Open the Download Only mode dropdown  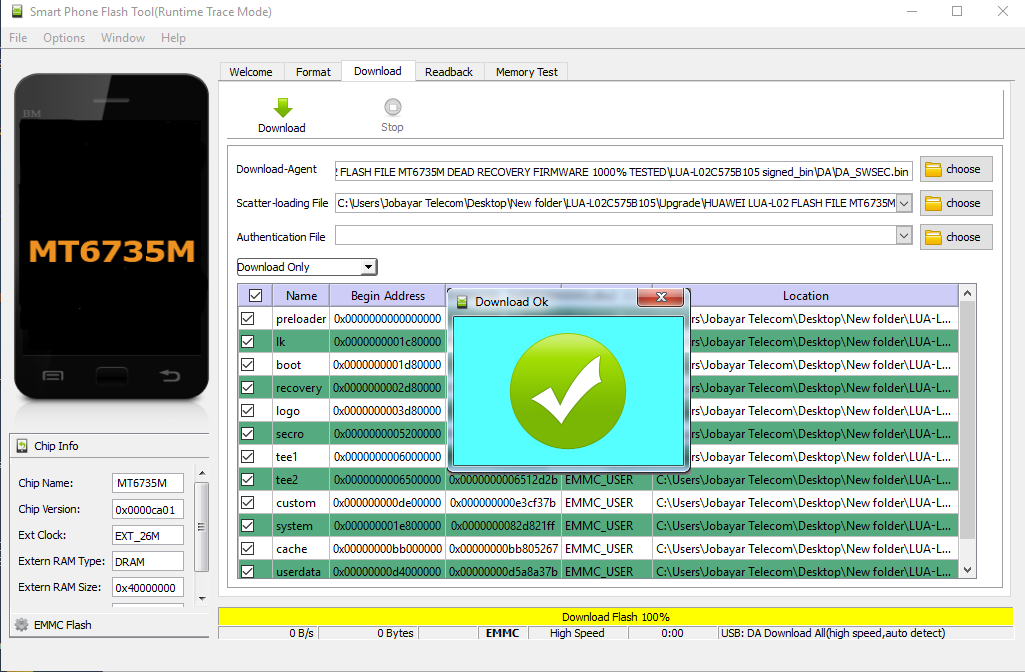369,267
